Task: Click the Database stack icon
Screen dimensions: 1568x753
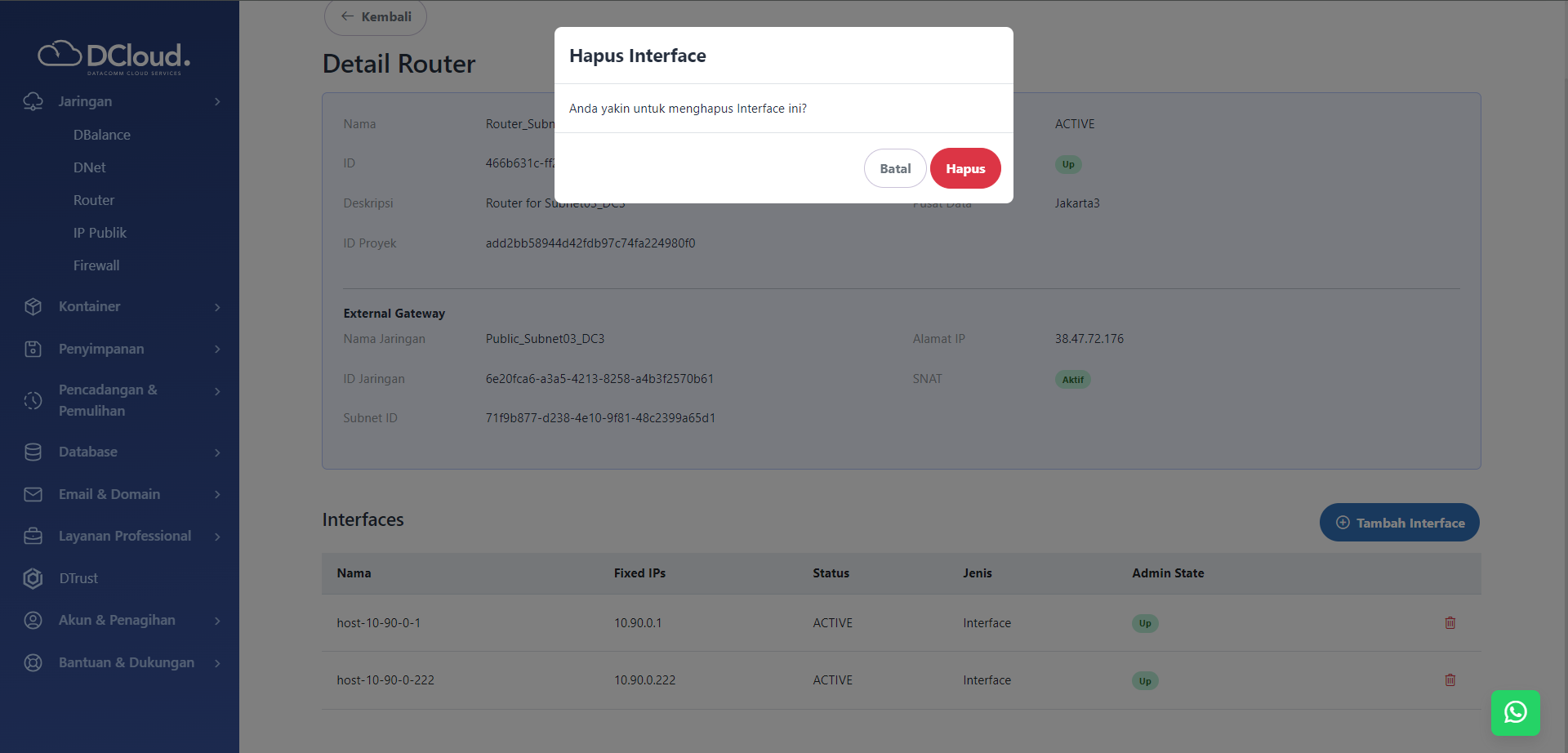Action: [x=33, y=452]
